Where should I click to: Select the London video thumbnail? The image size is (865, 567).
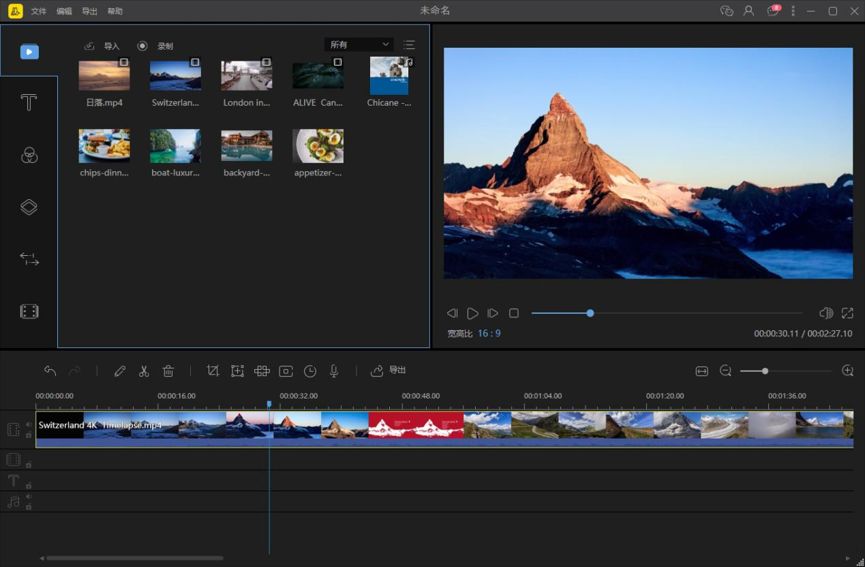246,76
